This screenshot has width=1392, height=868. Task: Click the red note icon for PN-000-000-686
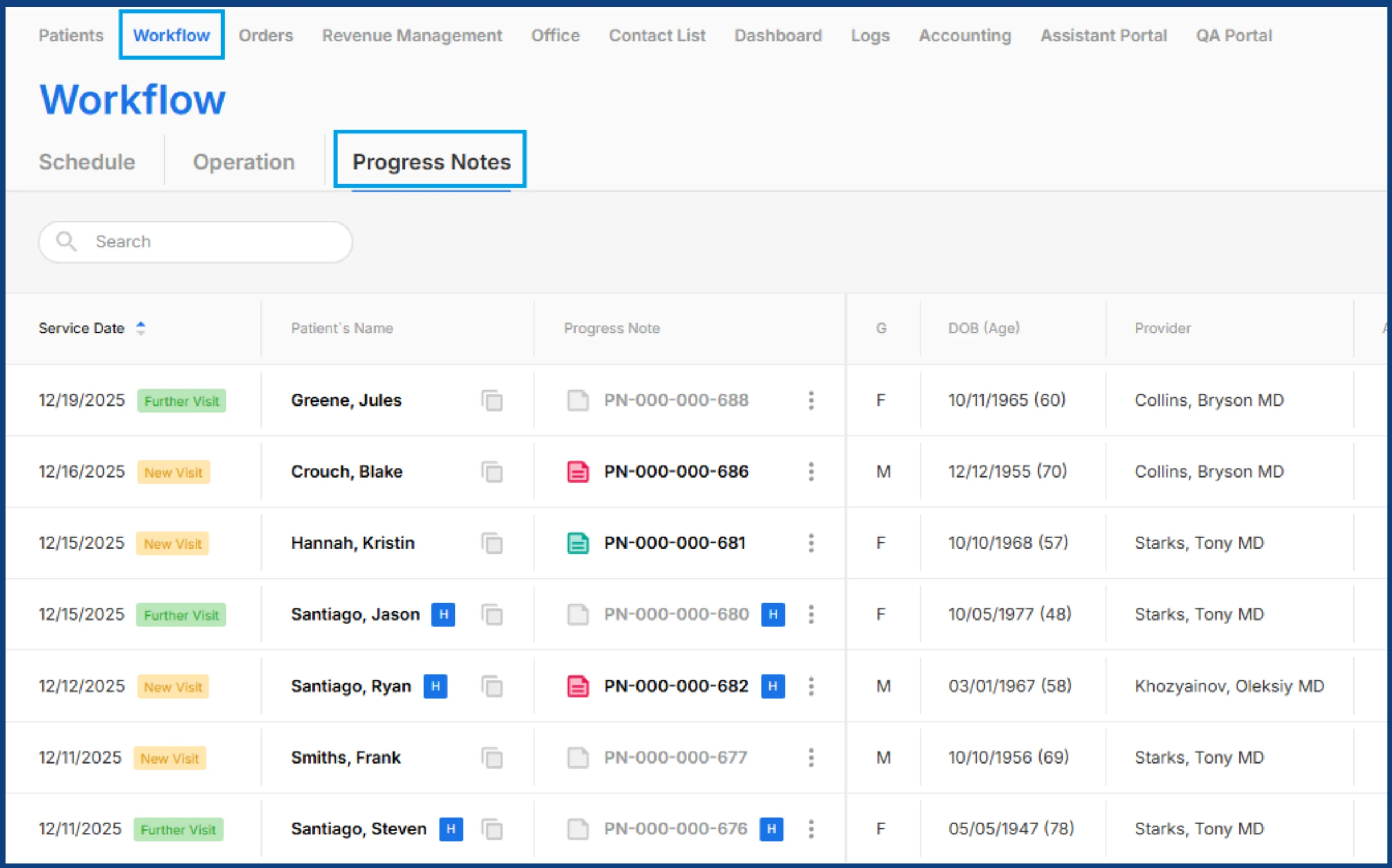[x=578, y=472]
